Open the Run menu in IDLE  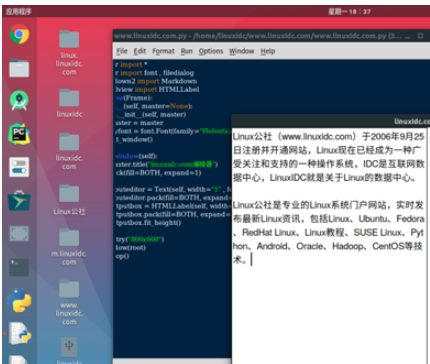click(186, 51)
